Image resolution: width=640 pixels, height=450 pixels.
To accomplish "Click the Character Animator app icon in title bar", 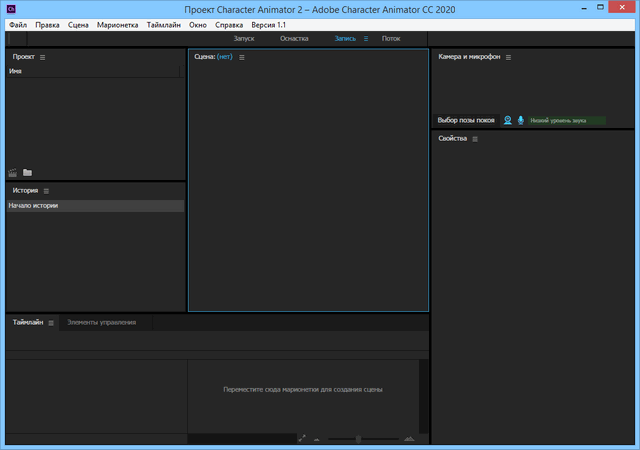I will point(10,8).
